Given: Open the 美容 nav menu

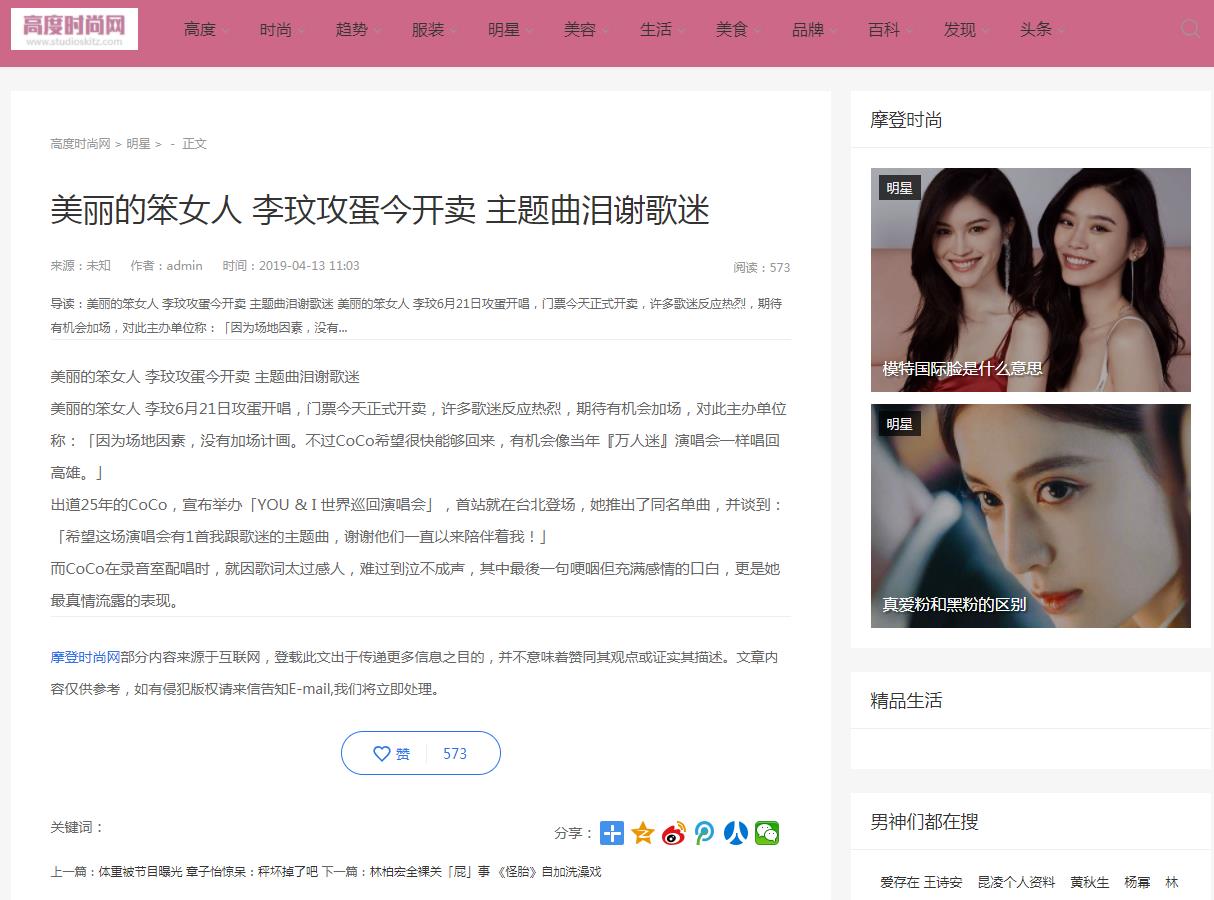Looking at the screenshot, I should [x=580, y=30].
